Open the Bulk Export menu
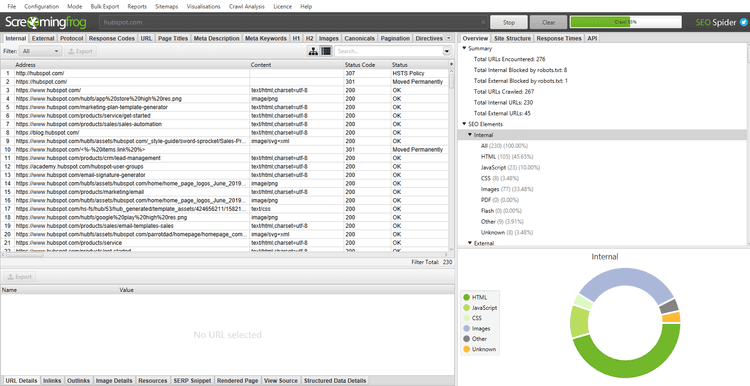750x386 pixels. click(104, 7)
